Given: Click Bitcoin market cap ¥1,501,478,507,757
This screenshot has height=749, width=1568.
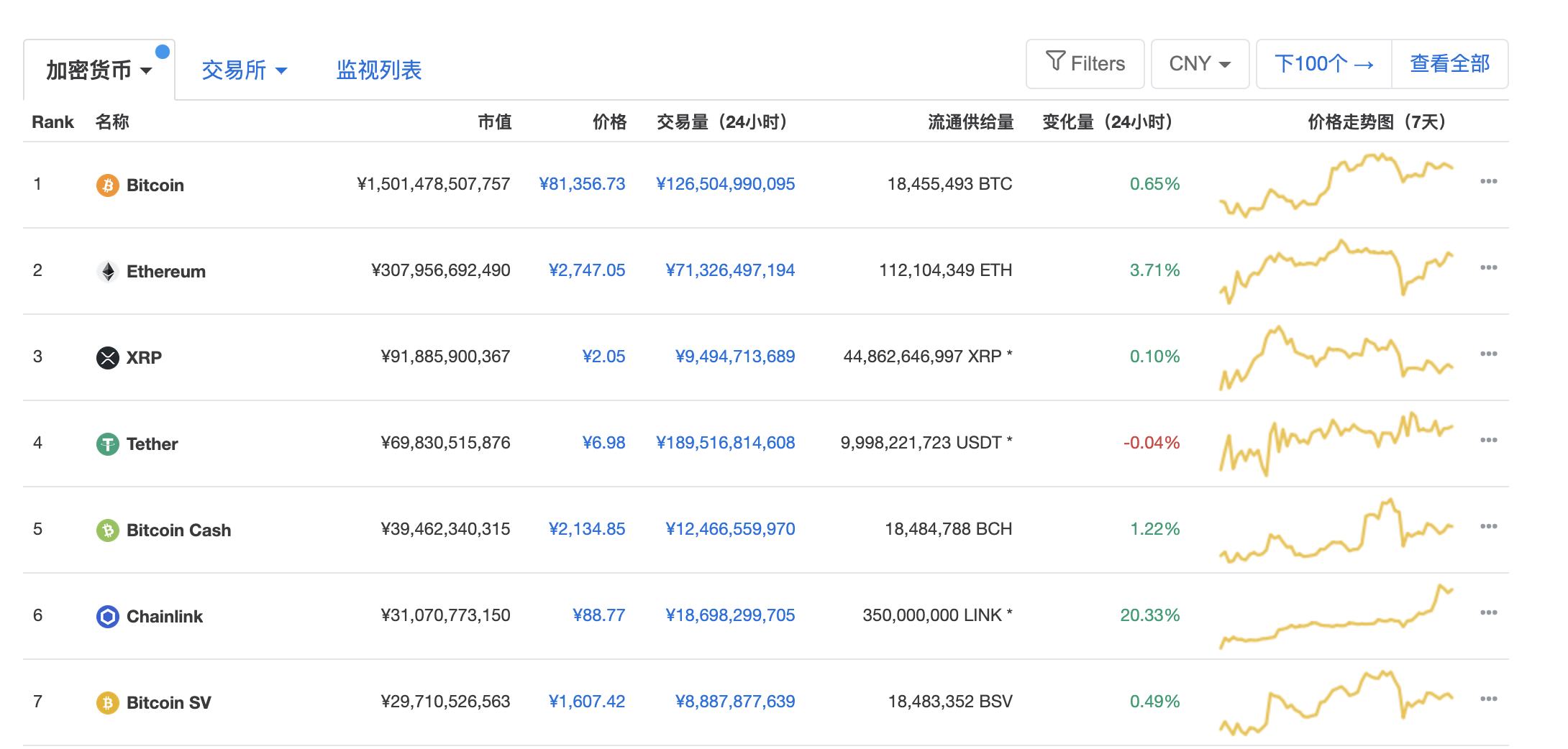Looking at the screenshot, I should pos(434,184).
